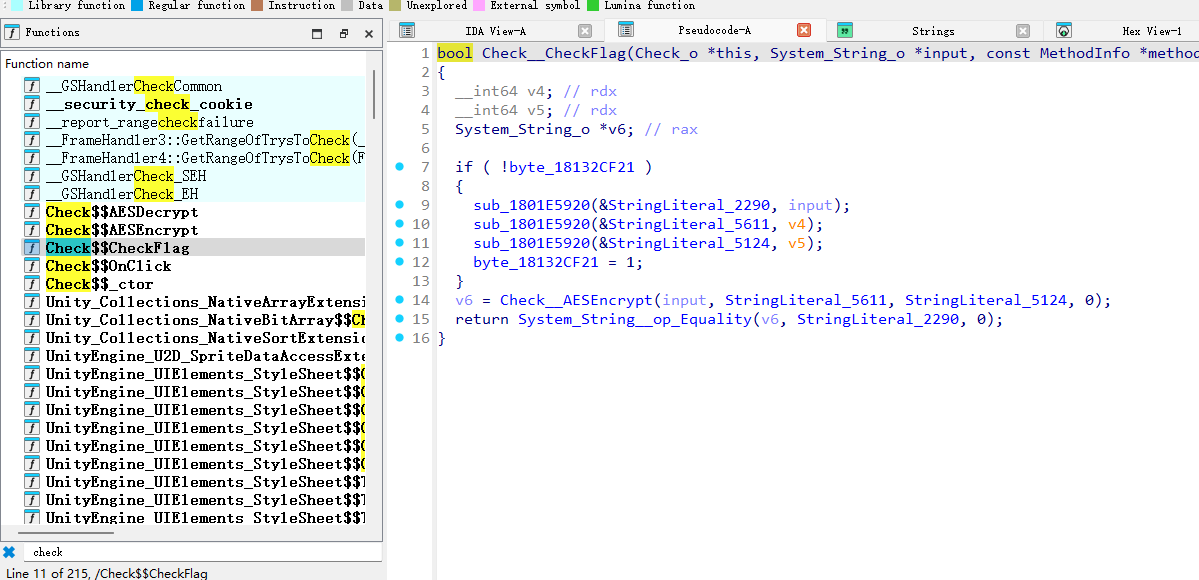Click the Regular function legend color swatch
Screen dimensions: 1199x580
click(138, 5)
